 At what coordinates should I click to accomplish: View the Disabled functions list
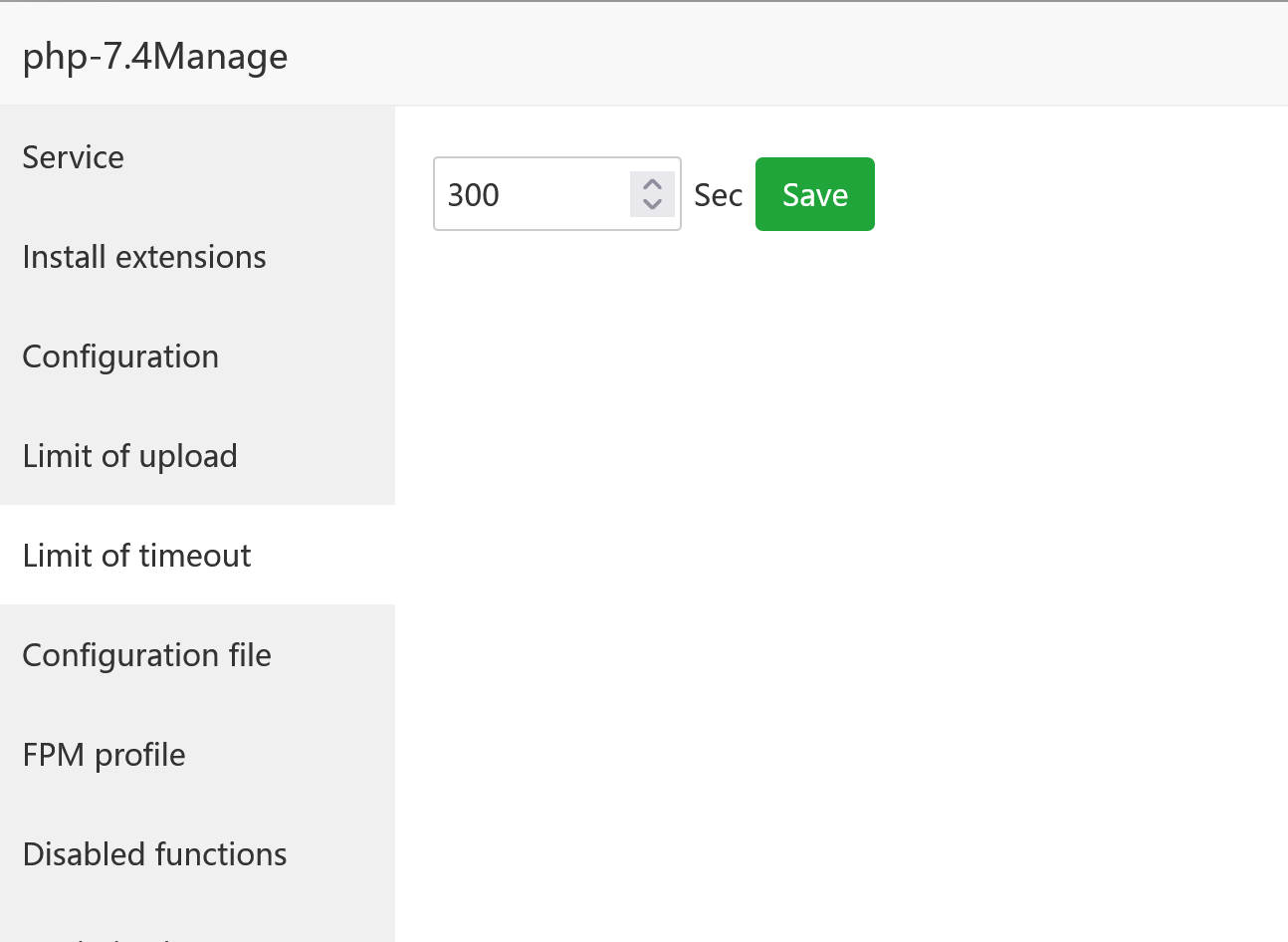[155, 854]
